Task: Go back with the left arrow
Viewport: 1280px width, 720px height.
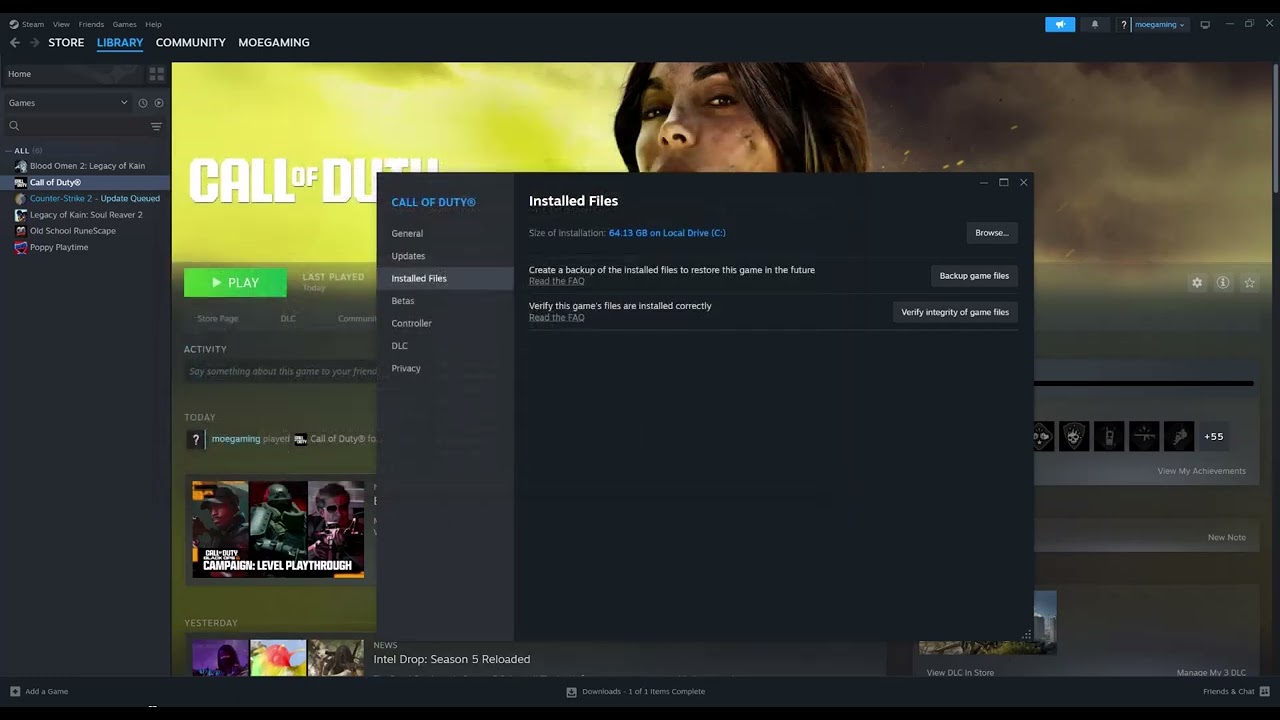Action: coord(14,43)
